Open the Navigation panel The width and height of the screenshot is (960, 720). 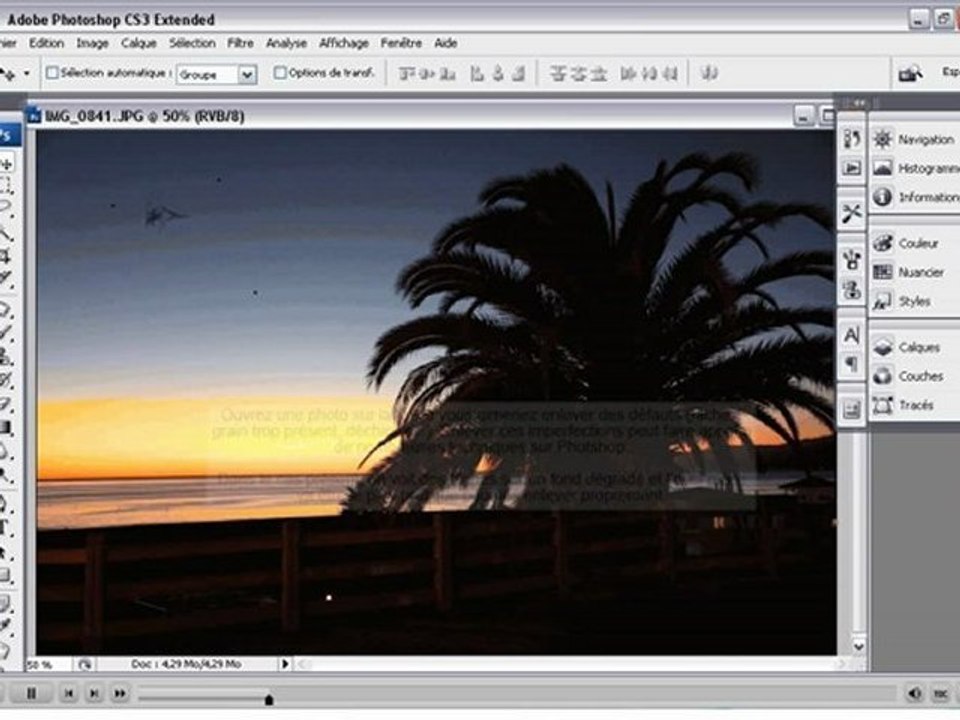tap(915, 139)
